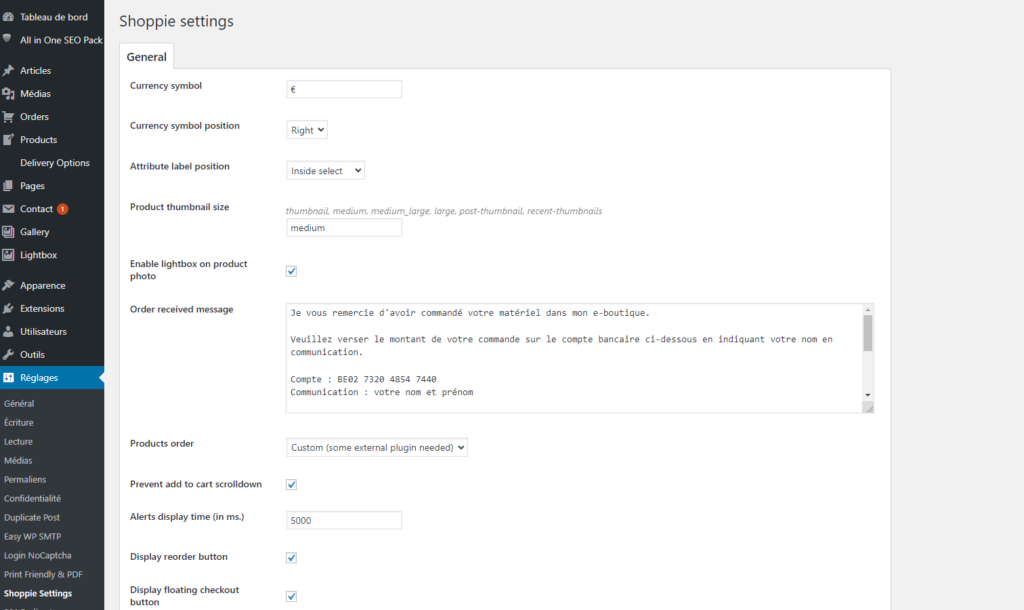Viewport: 1024px width, 610px height.
Task: Open Currency symbol position dropdown
Action: tap(307, 130)
